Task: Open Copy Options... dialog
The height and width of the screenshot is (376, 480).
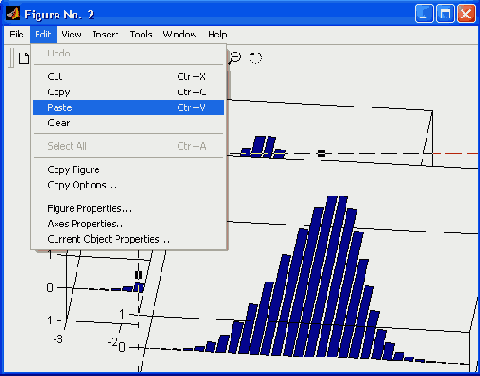Action: click(x=128, y=185)
